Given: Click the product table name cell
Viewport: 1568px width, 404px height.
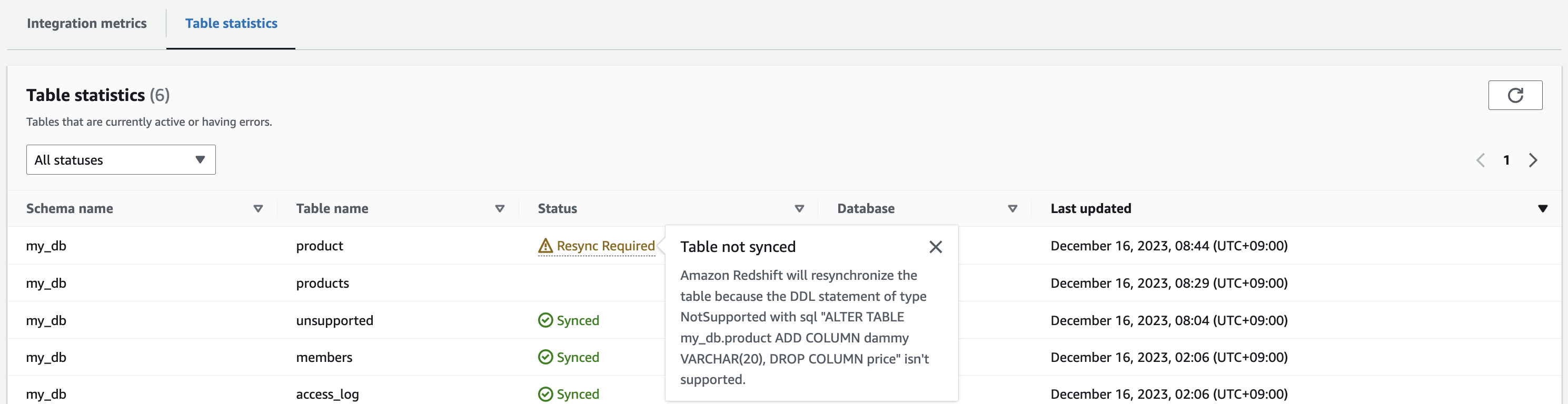Looking at the screenshot, I should coord(320,246).
